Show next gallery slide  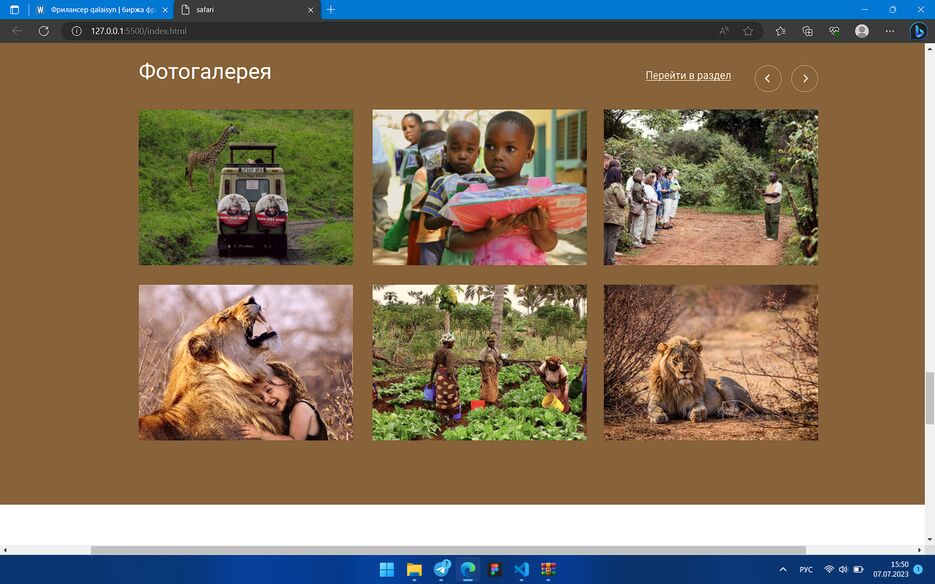click(x=804, y=78)
